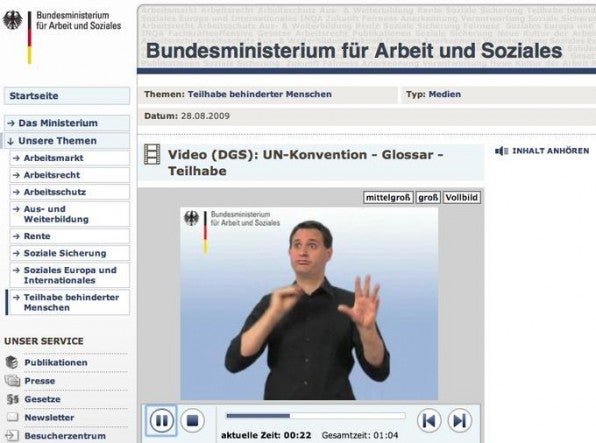
Task: Click the 'UNSER SERVICE' heading
Action: point(44,341)
